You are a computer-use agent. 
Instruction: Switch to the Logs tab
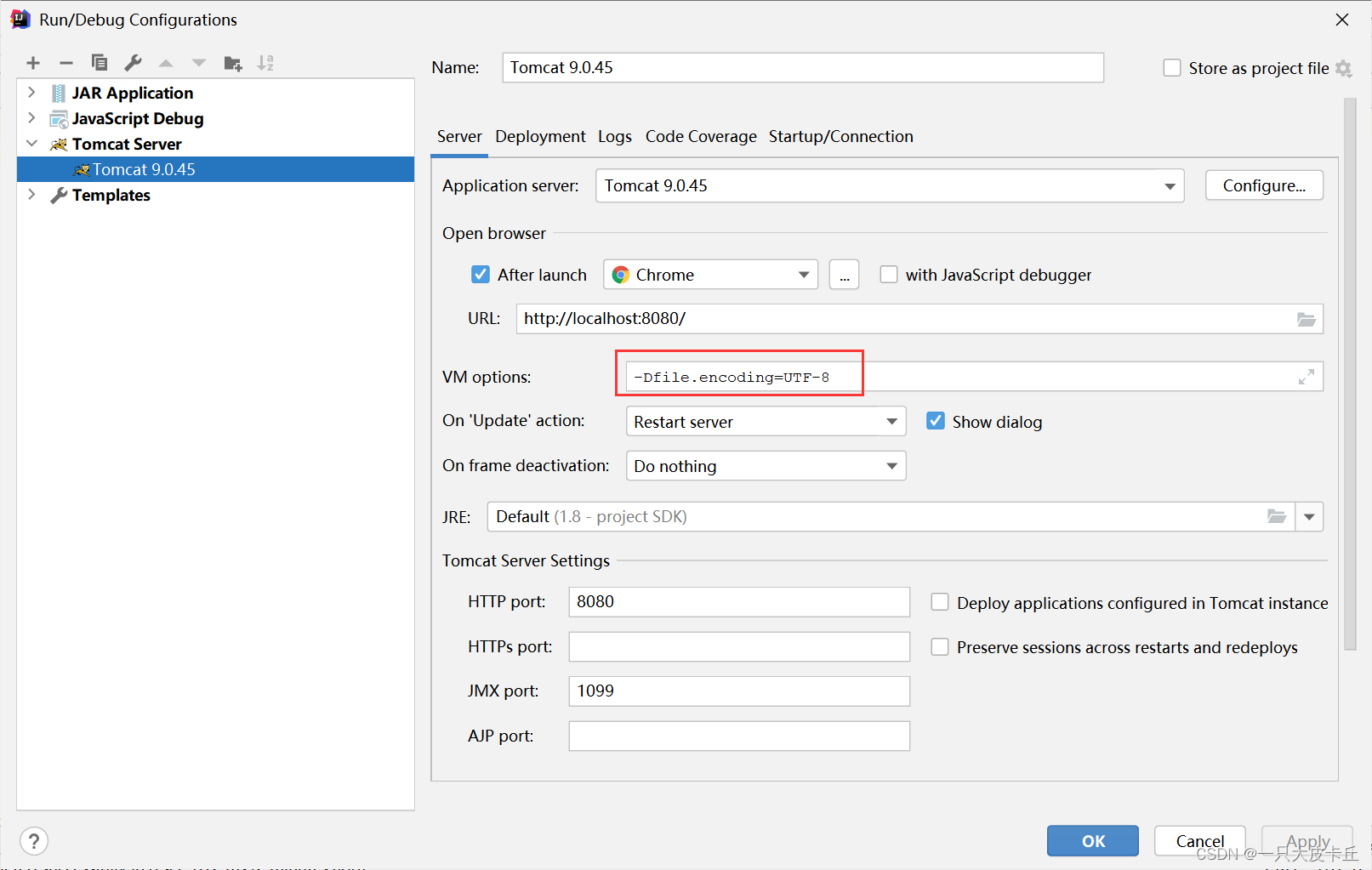pos(615,137)
